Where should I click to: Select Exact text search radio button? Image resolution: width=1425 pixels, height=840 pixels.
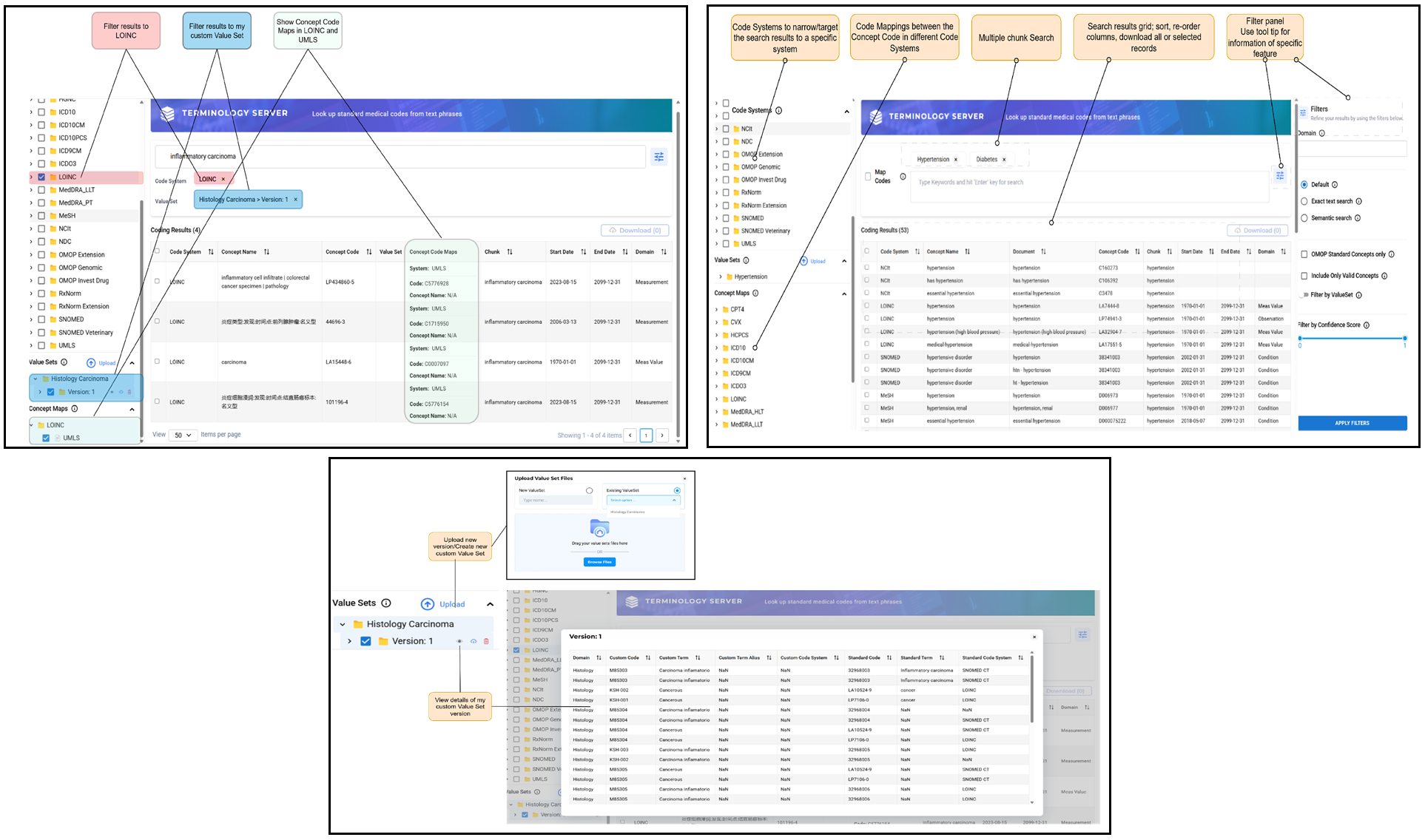1304,201
